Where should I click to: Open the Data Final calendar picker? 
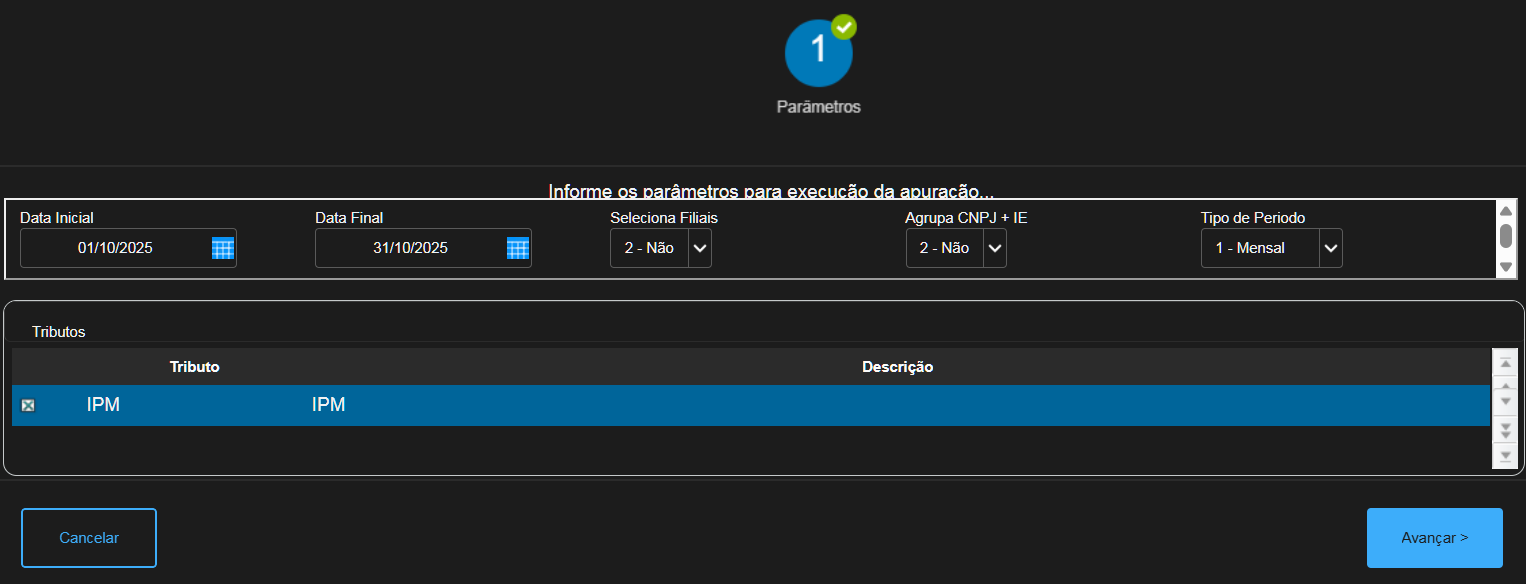pyautogui.click(x=517, y=248)
